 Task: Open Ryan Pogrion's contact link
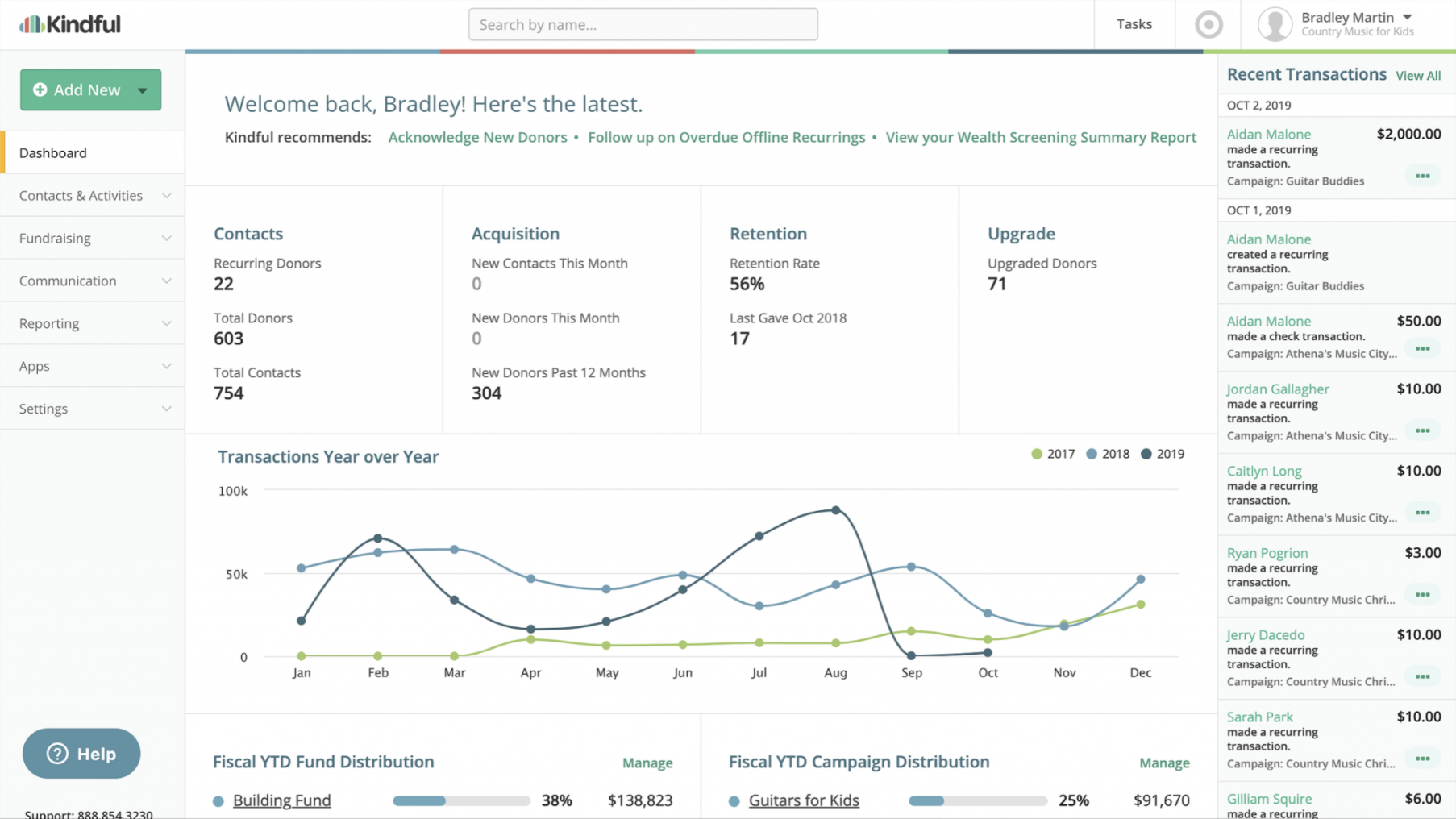coord(1267,553)
